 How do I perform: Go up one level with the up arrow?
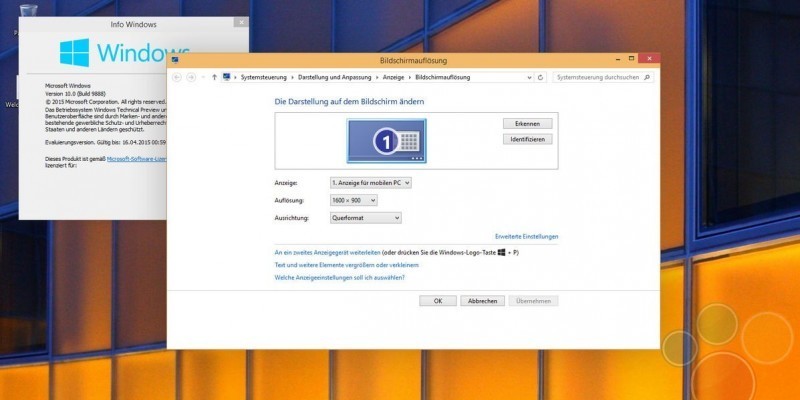[214, 77]
